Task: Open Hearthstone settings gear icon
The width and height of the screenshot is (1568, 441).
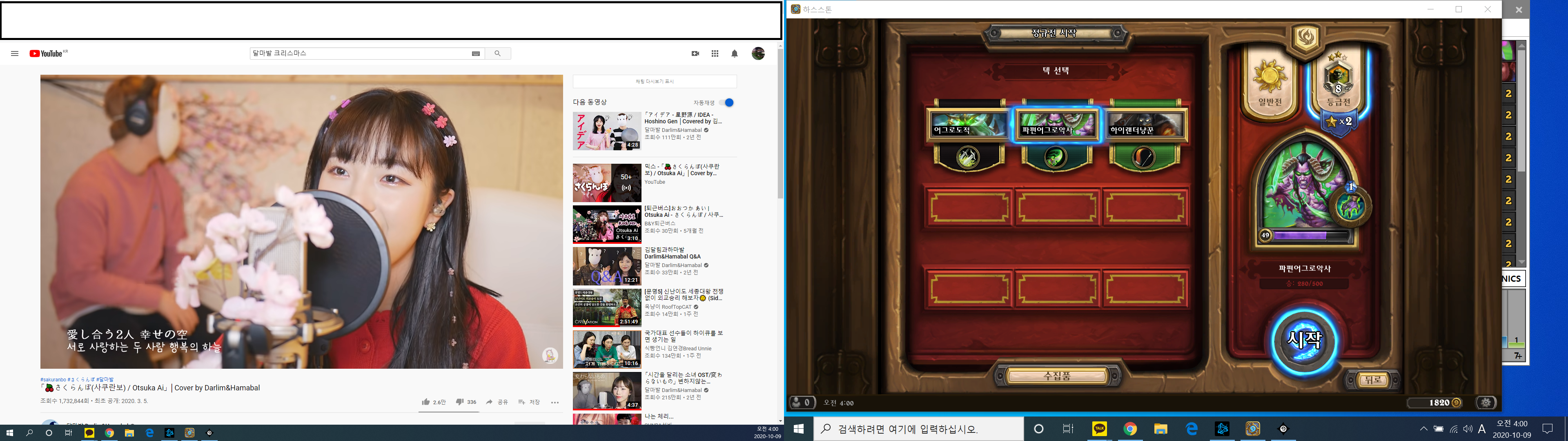Action: (x=1486, y=403)
